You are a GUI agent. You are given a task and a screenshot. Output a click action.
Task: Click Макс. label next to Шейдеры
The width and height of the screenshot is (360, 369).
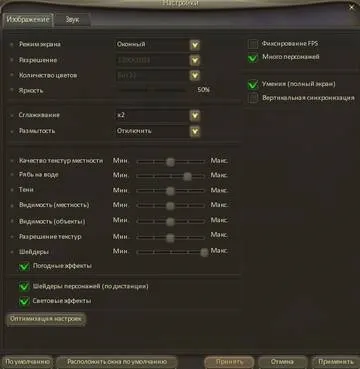click(219, 251)
